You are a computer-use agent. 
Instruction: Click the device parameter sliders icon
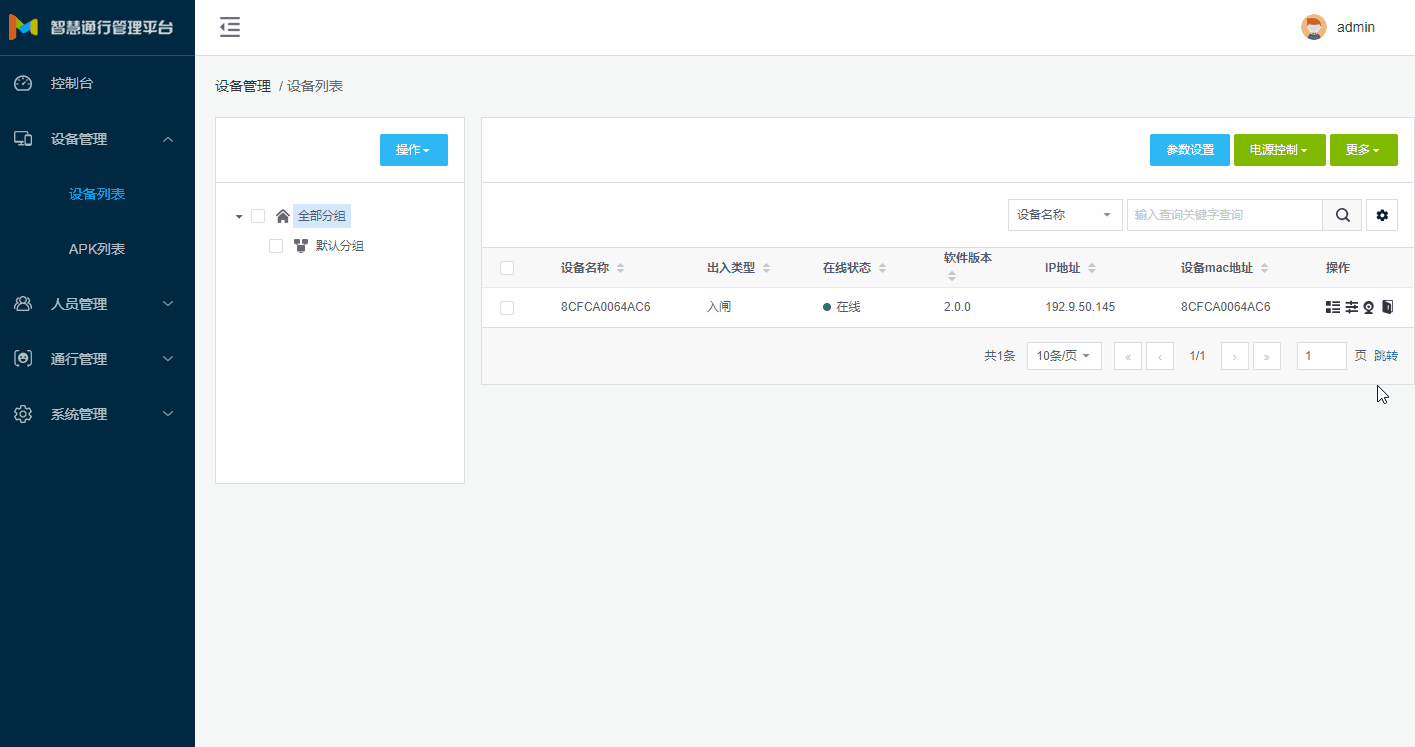coord(1351,307)
